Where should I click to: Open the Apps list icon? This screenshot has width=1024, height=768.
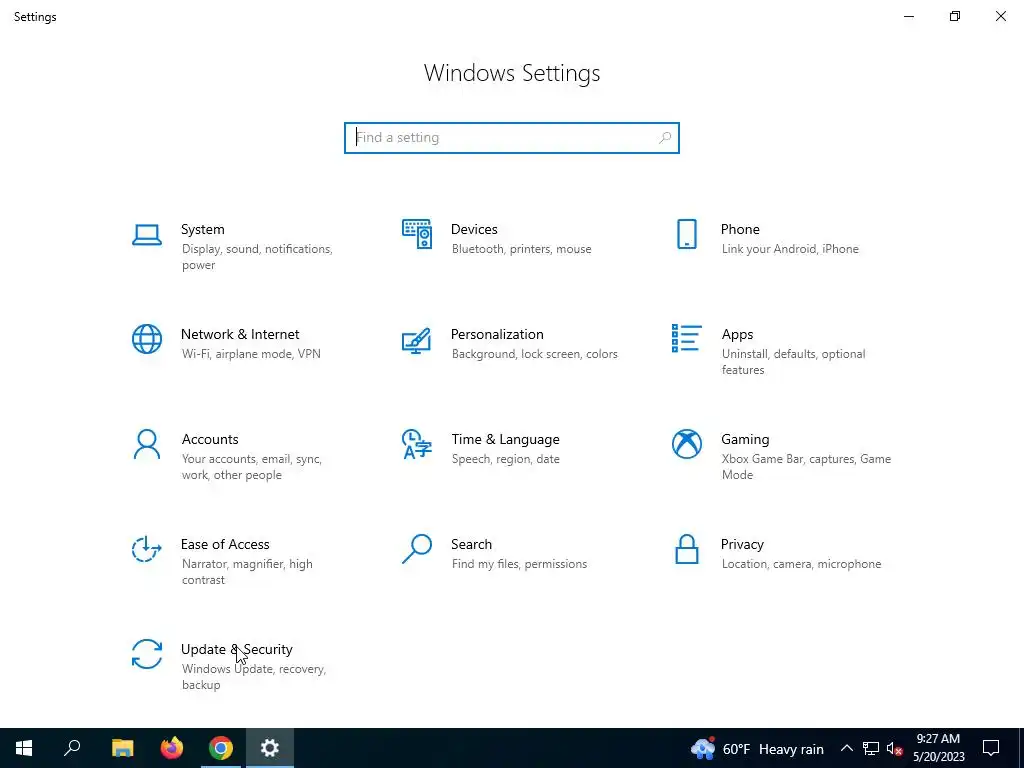coord(686,338)
